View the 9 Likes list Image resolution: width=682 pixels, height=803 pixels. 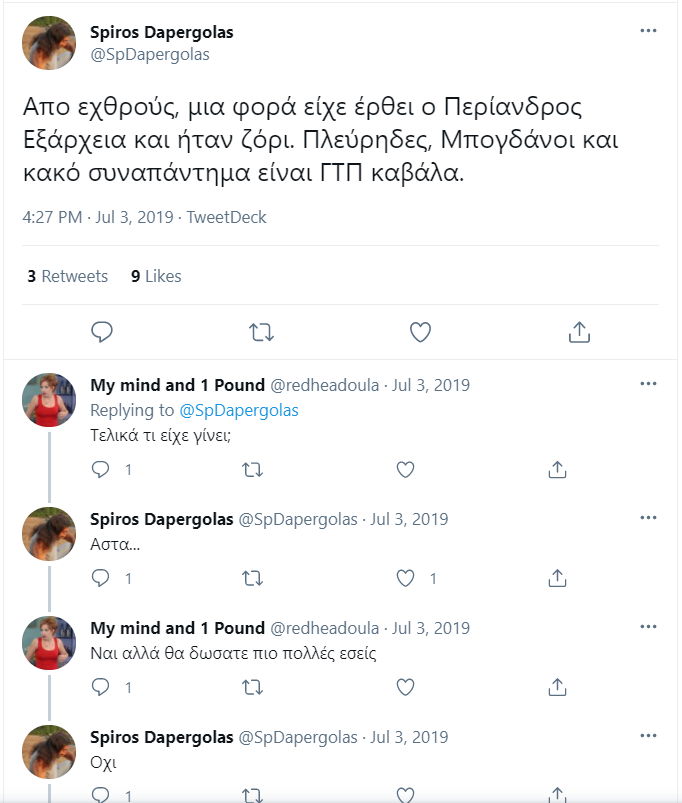156,276
